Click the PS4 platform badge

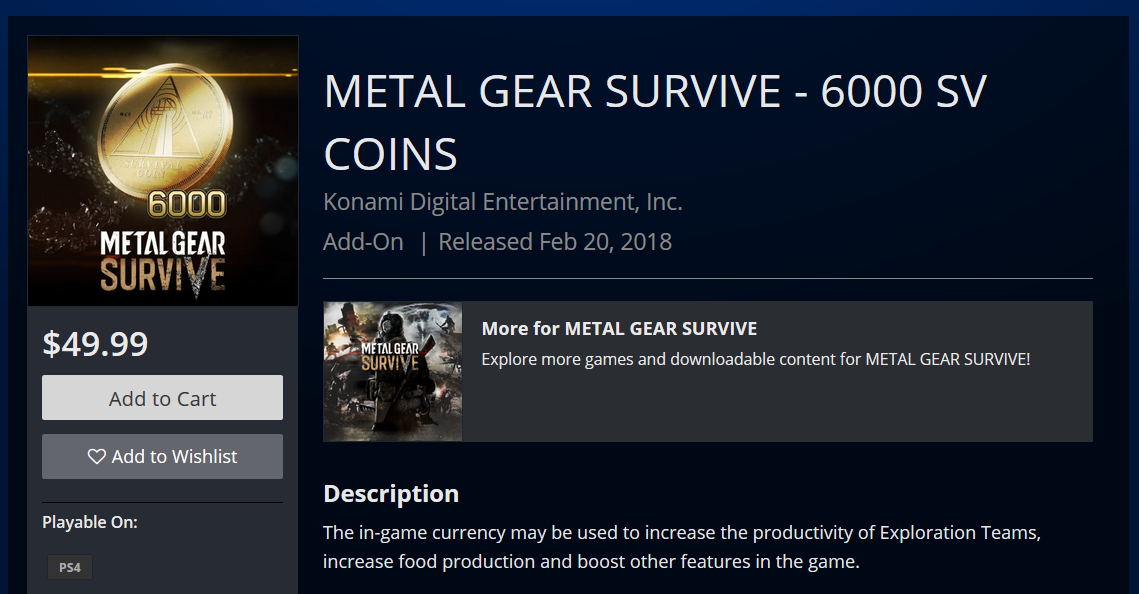(x=70, y=568)
